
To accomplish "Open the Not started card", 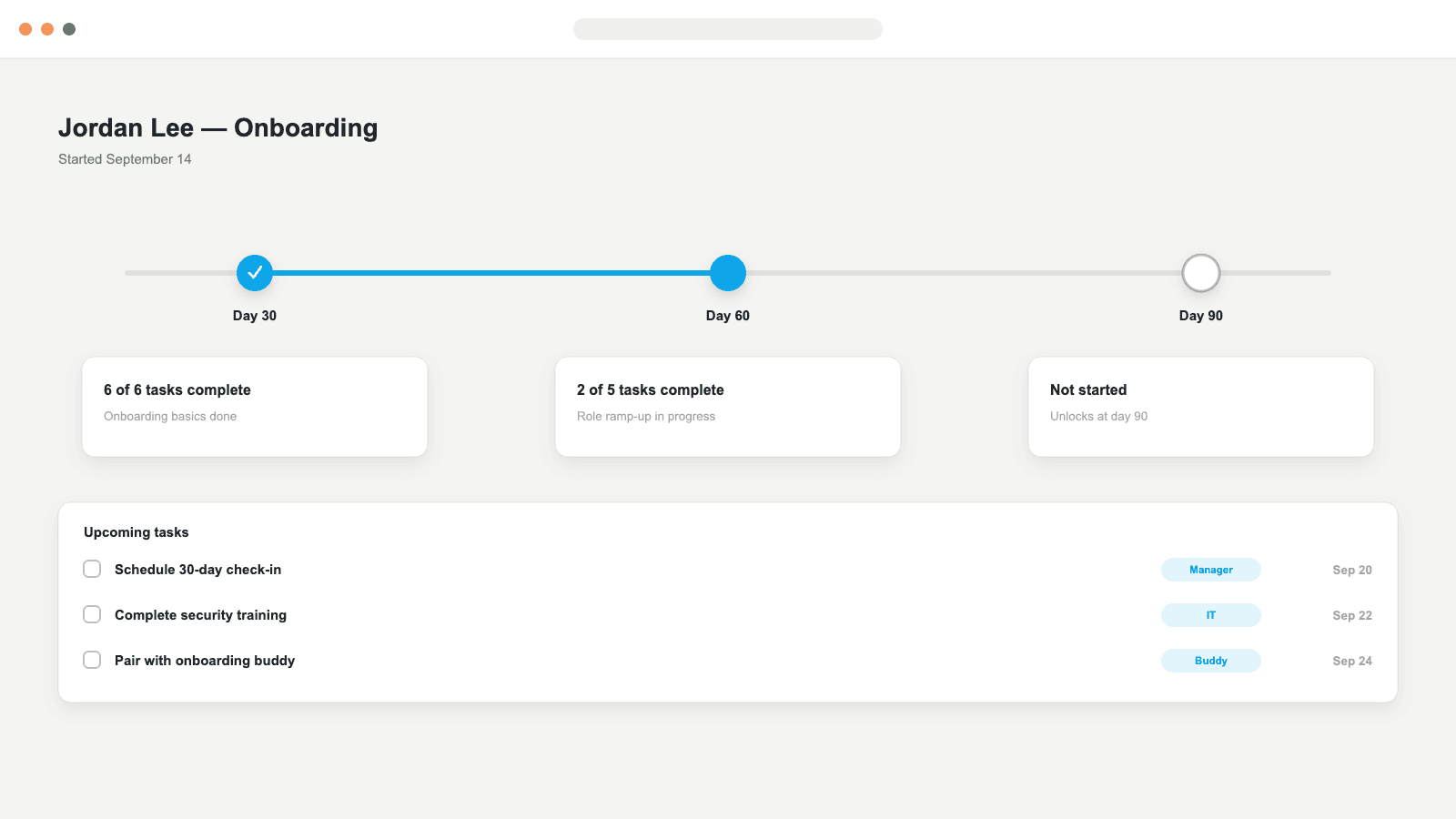I will [1201, 407].
